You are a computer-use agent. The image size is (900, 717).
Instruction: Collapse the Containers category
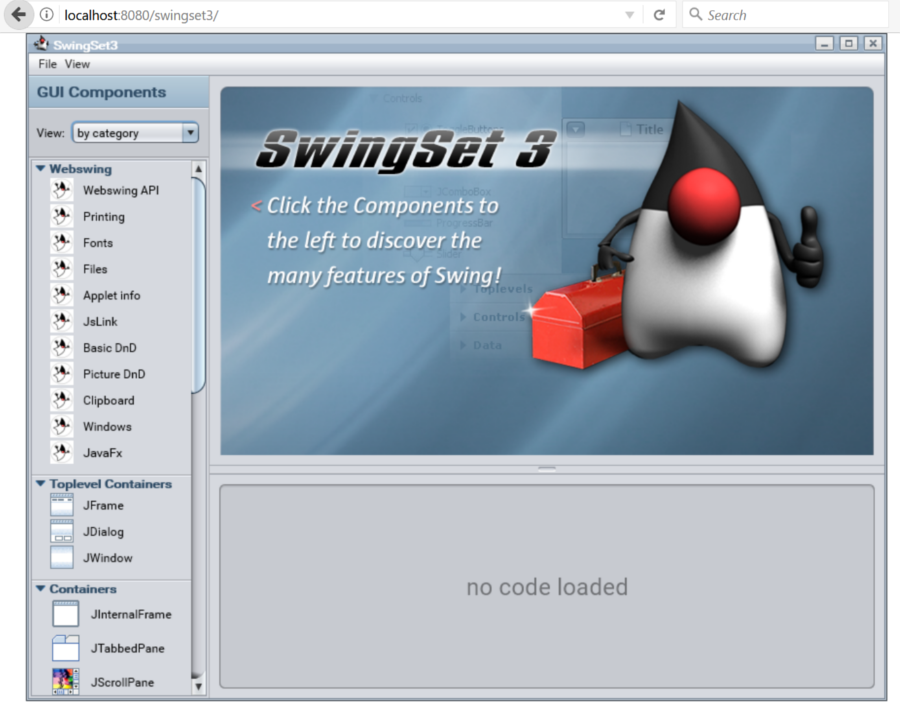click(41, 589)
